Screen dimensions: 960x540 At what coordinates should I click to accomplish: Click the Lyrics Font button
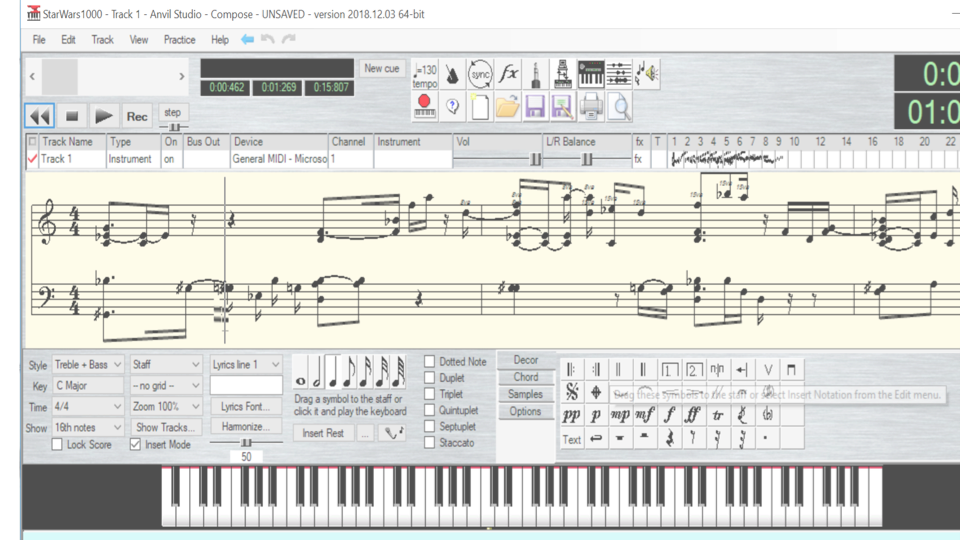pos(246,407)
